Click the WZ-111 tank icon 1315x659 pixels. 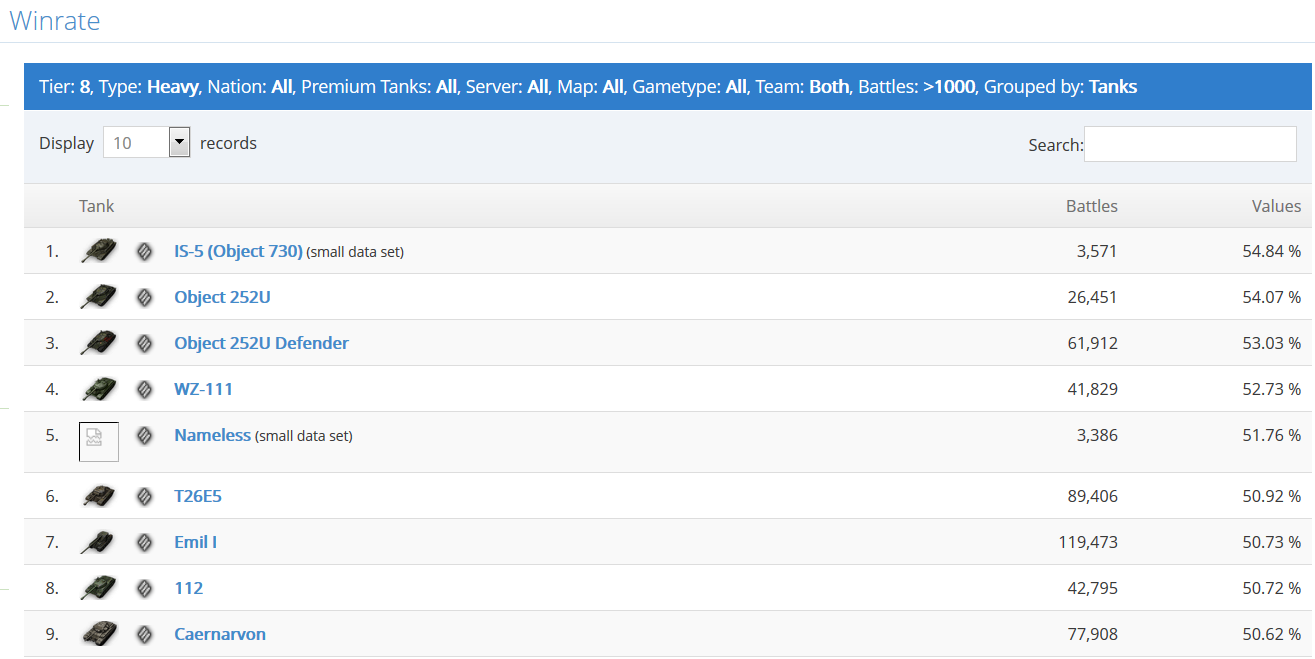click(99, 389)
